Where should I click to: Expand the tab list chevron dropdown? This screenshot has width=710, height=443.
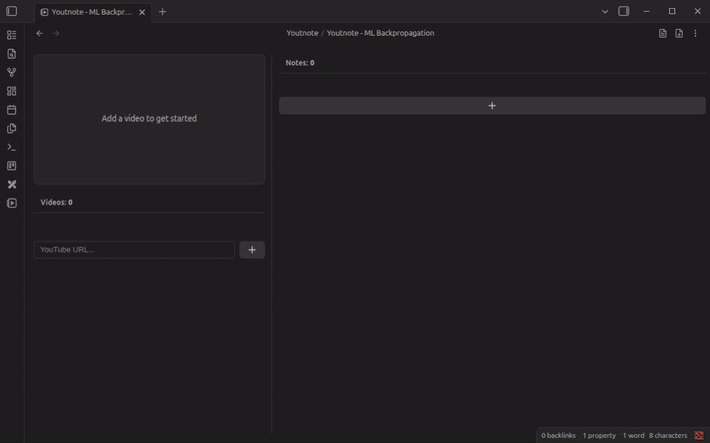point(605,11)
